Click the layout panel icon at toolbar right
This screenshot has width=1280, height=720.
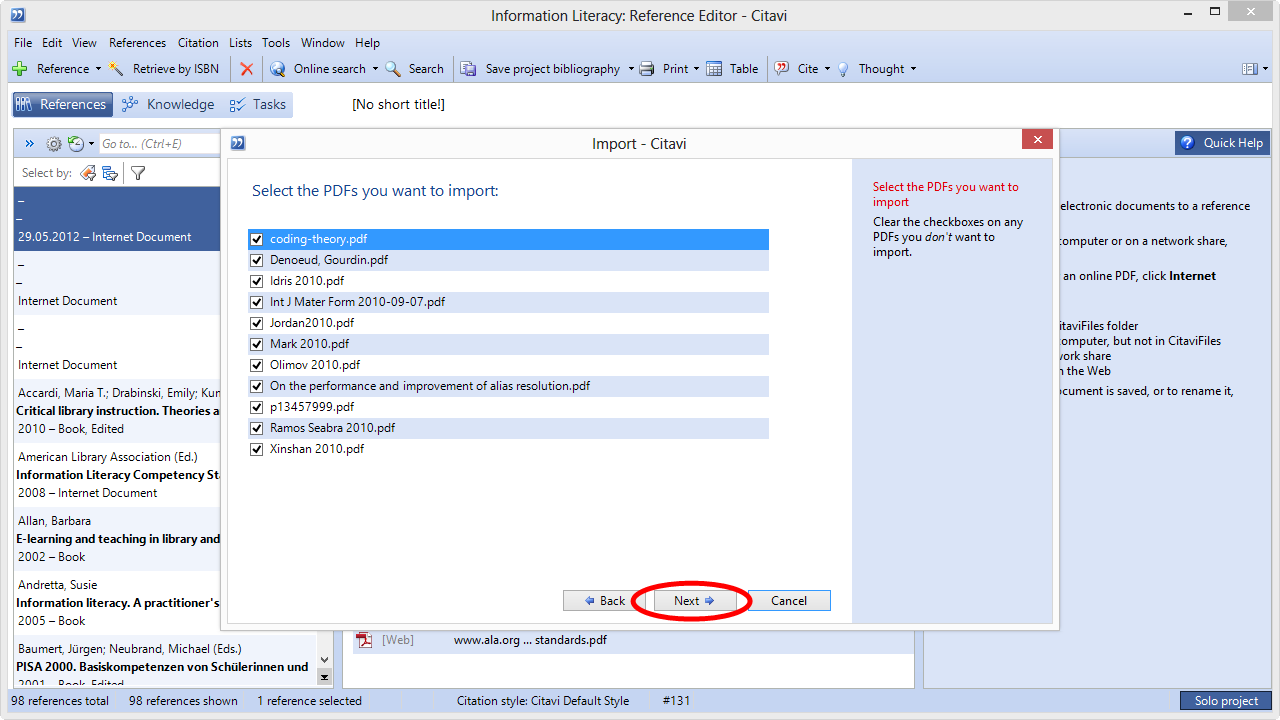[1249, 69]
